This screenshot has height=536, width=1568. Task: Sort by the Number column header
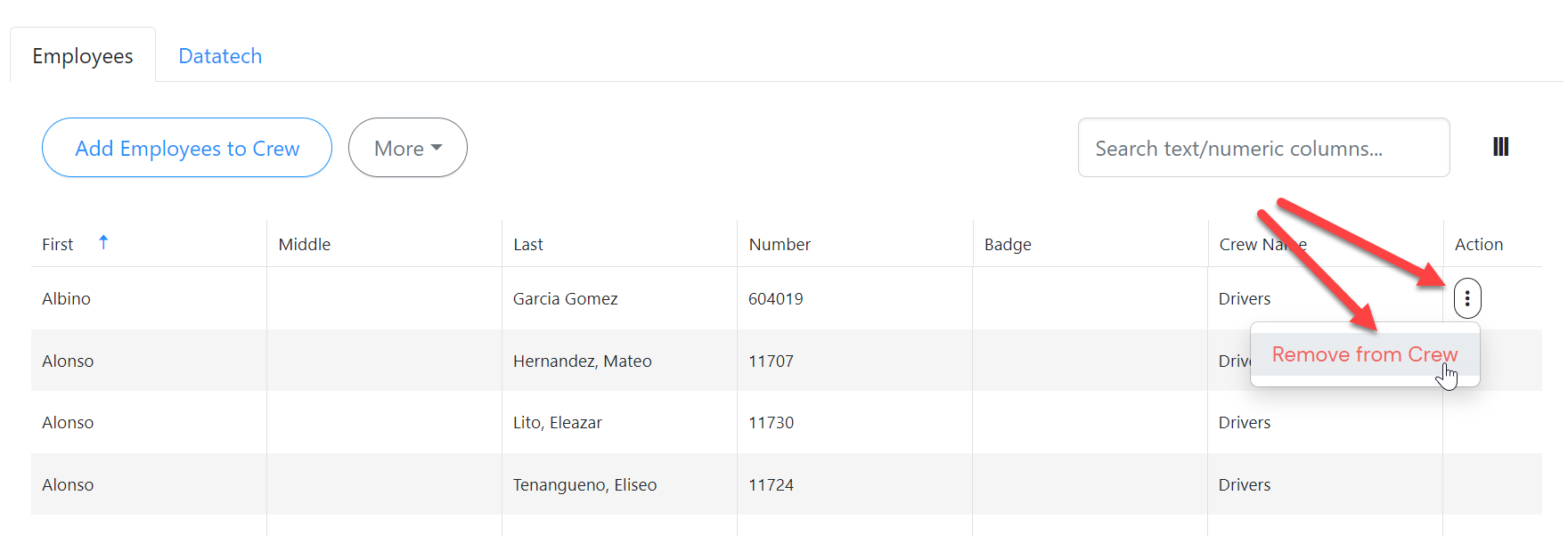[x=780, y=245]
